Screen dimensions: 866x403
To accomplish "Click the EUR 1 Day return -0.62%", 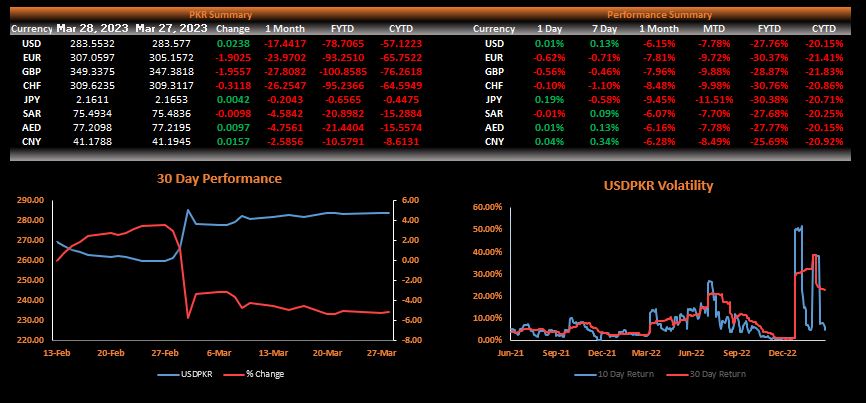I will click(x=549, y=57).
